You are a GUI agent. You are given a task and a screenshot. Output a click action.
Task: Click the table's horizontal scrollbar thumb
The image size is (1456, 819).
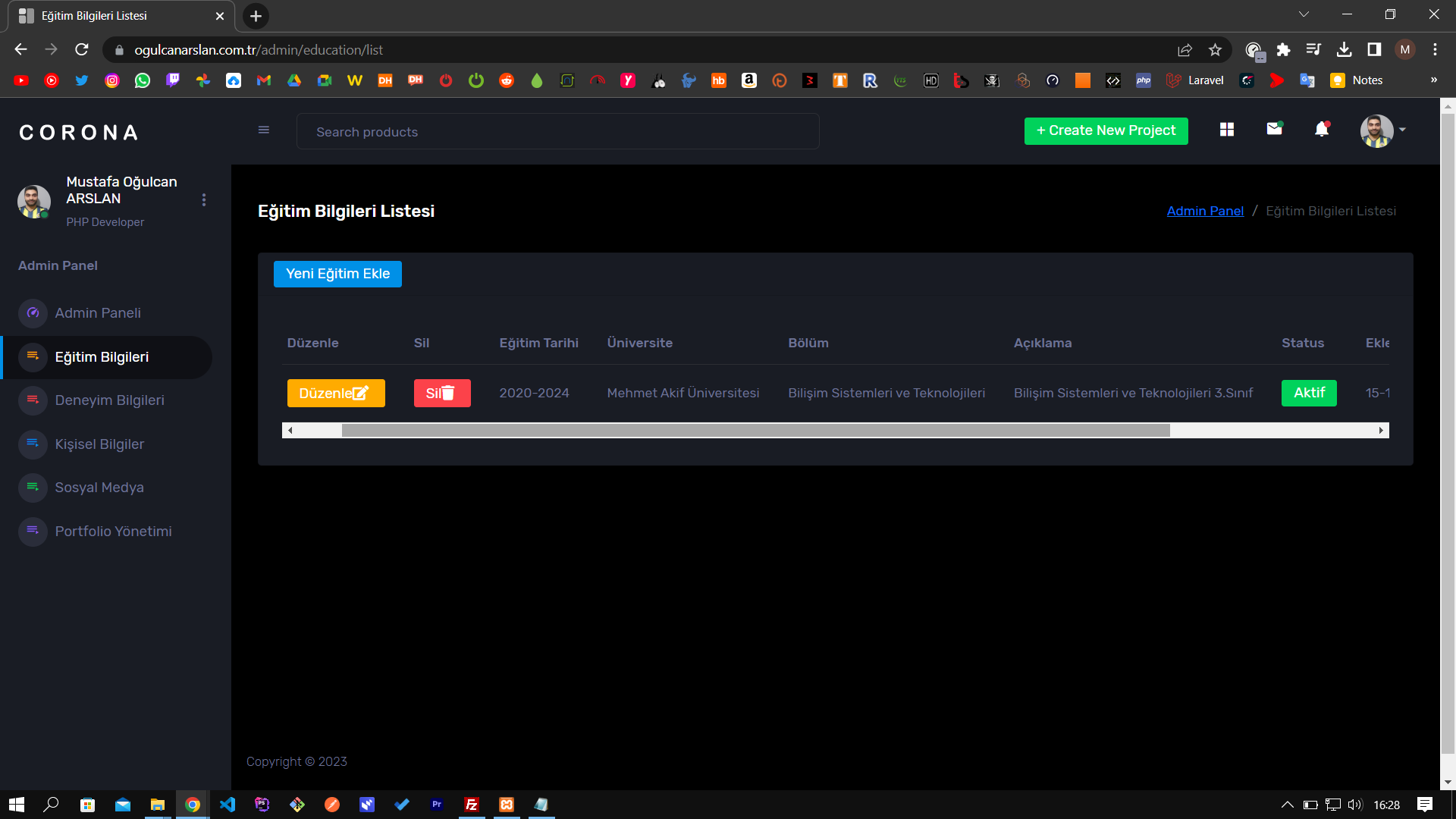coord(755,431)
